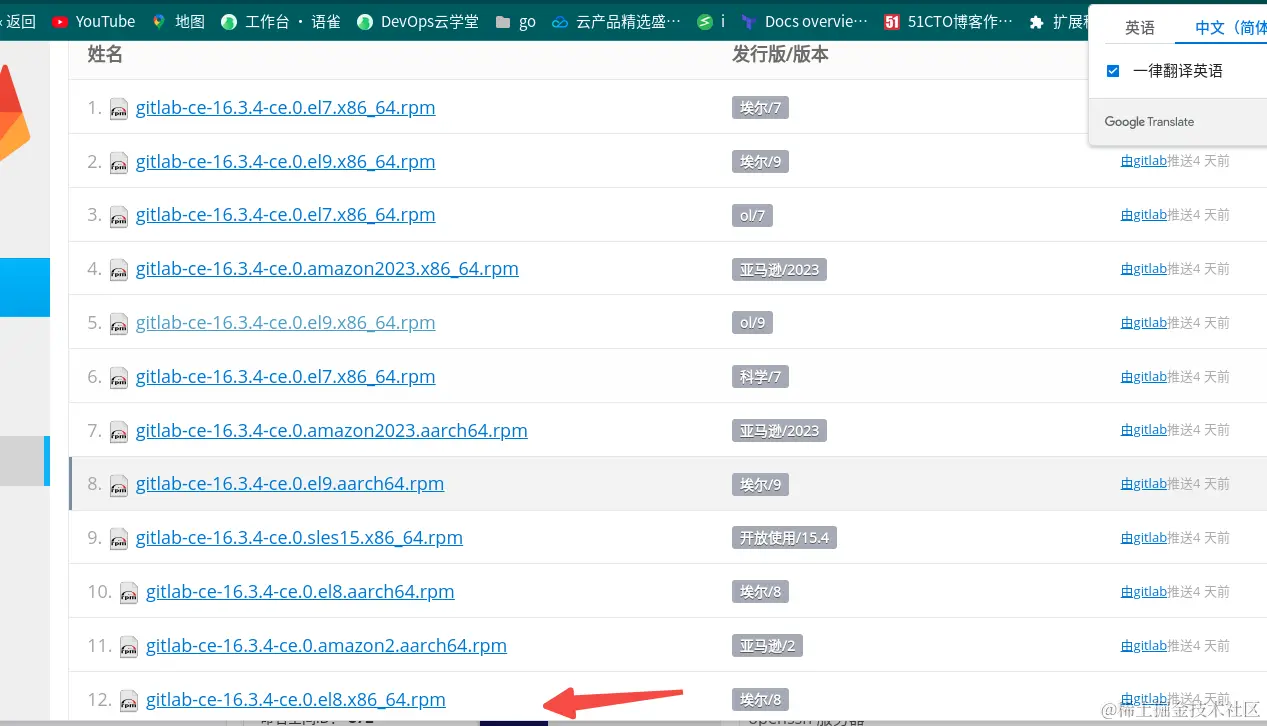Click the rpm icon beside el8.aarch64 package

[x=129, y=593]
